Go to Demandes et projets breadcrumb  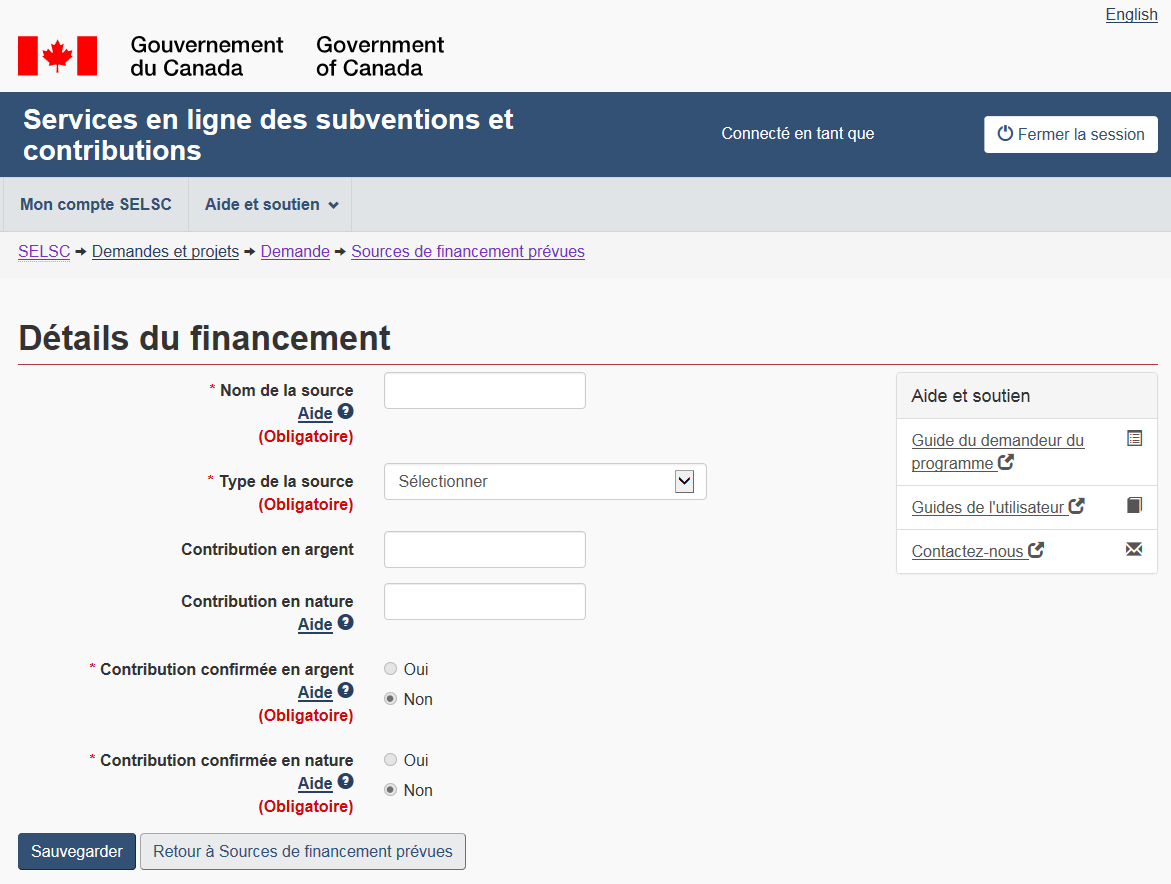pos(165,252)
